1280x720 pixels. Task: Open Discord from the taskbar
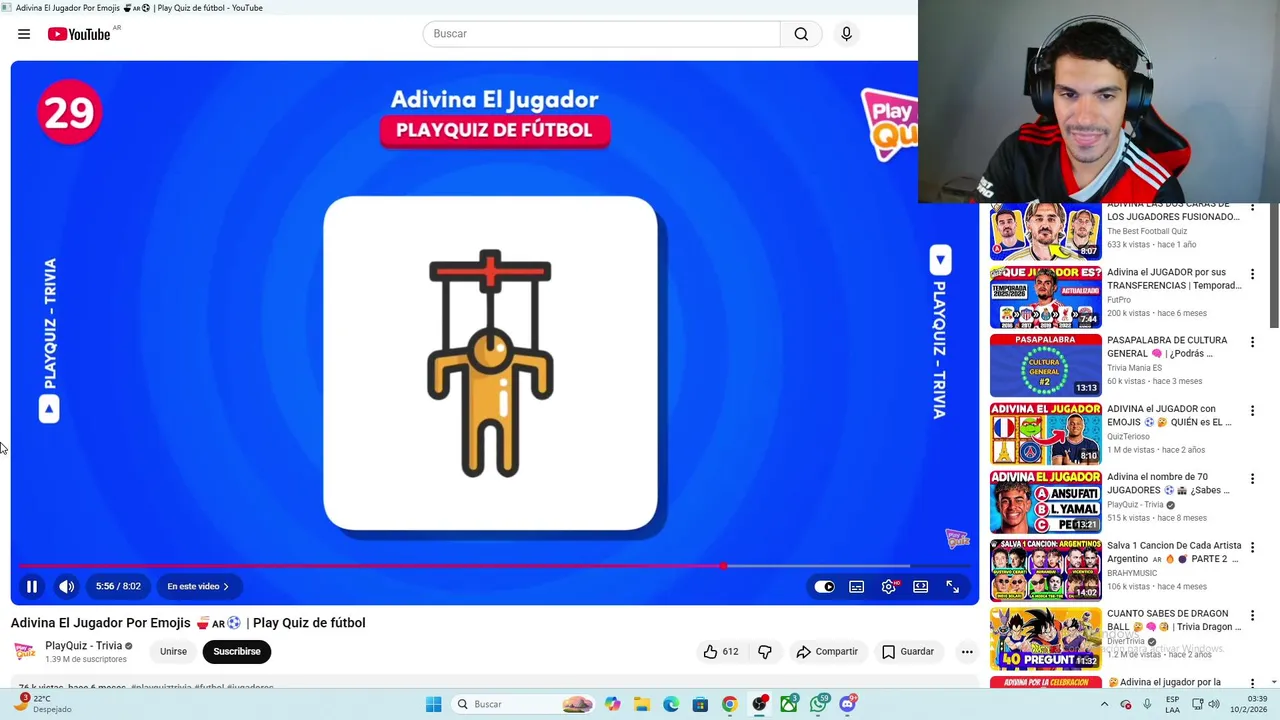(848, 705)
